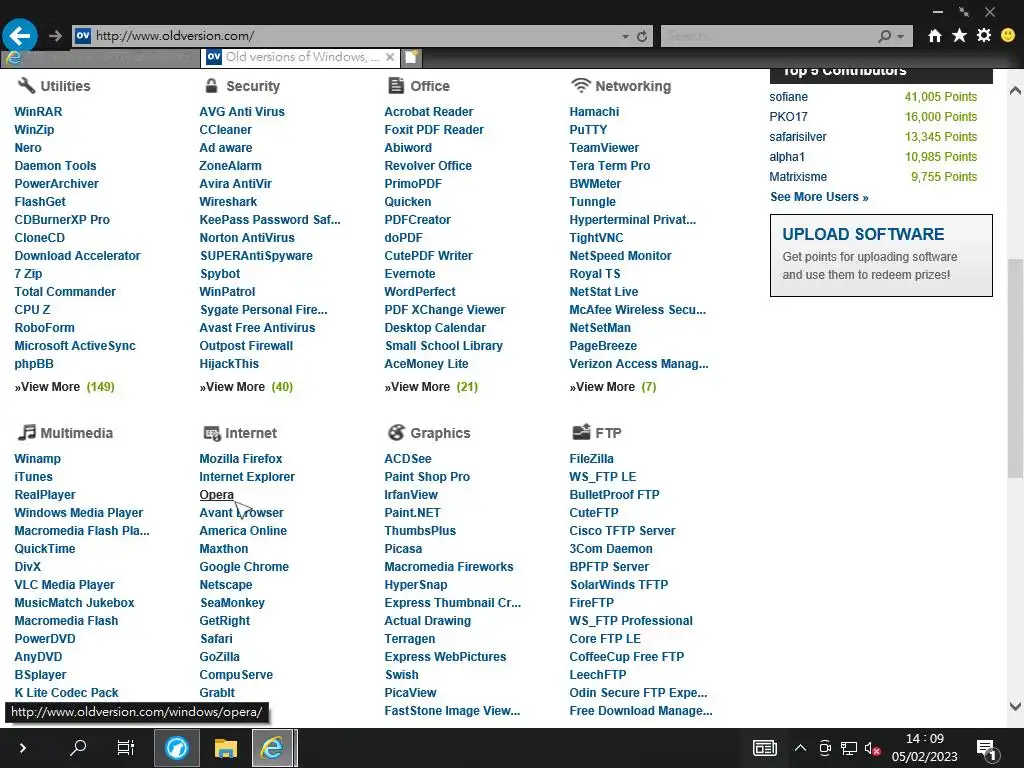Click Internet Explorer icon on taskbar

tap(272, 748)
